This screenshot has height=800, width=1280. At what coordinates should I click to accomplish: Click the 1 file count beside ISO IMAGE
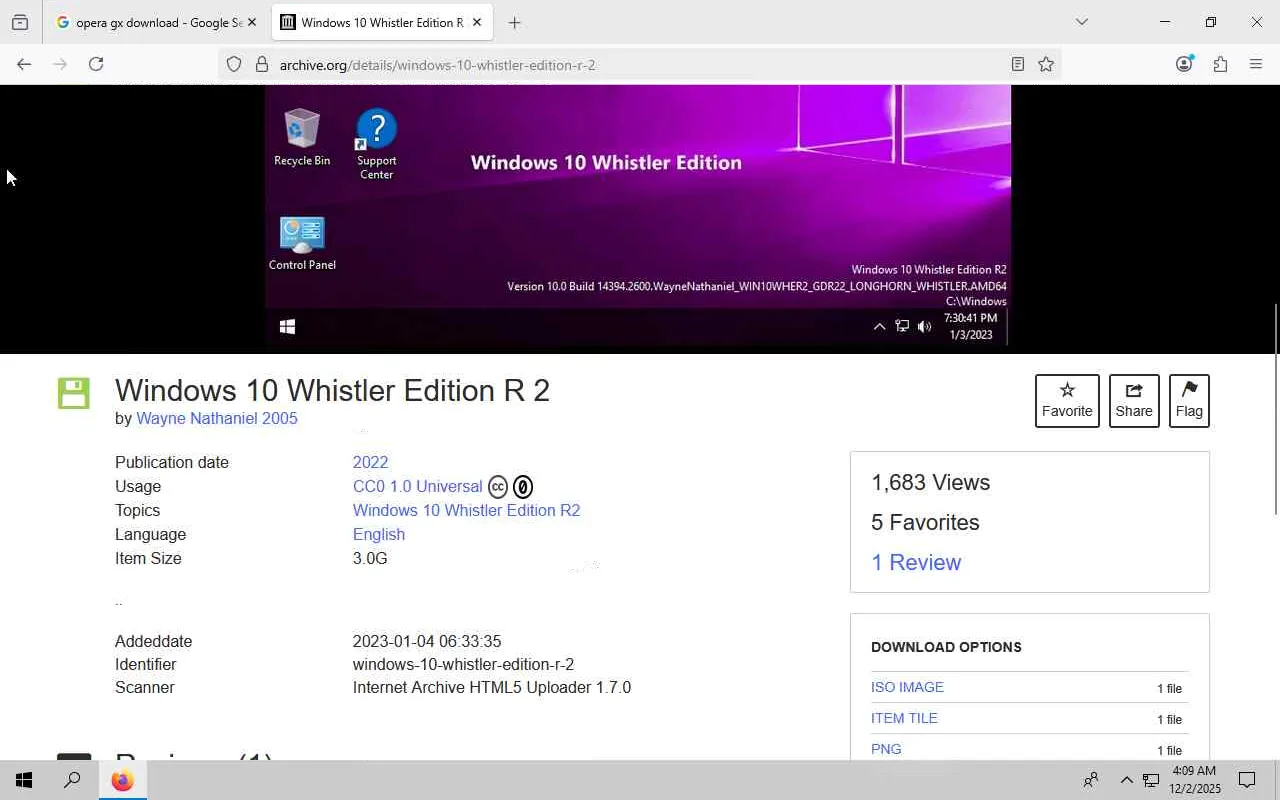point(1169,688)
